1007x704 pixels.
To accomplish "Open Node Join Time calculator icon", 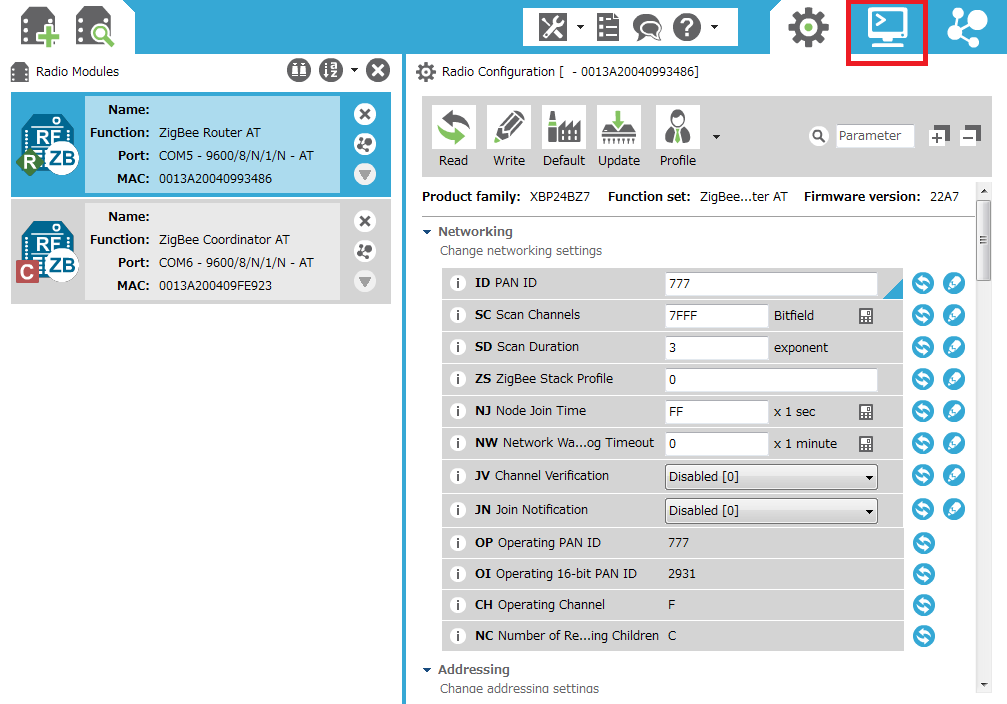I will [x=866, y=412].
